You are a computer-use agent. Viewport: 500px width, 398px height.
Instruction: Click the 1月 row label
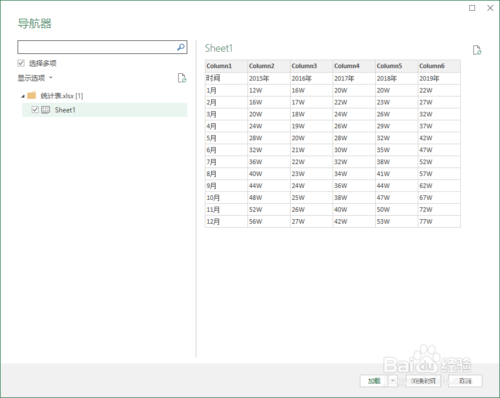226,90
